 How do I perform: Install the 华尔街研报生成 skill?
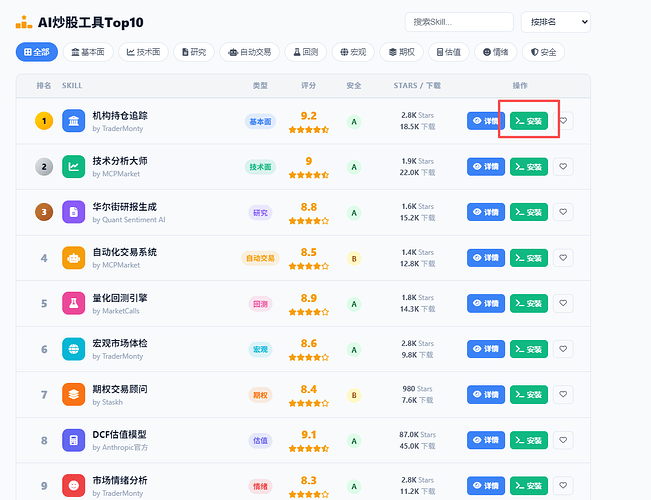(x=529, y=212)
